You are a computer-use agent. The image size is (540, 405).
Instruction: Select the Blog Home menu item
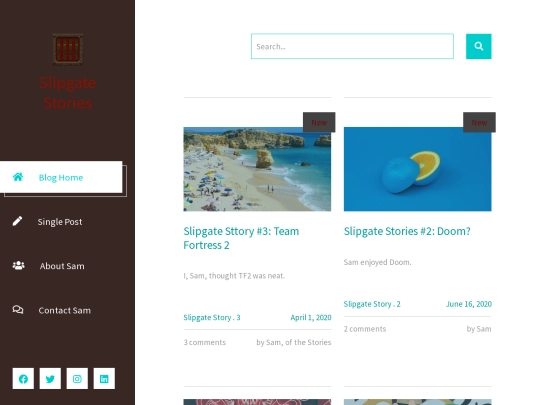click(61, 177)
